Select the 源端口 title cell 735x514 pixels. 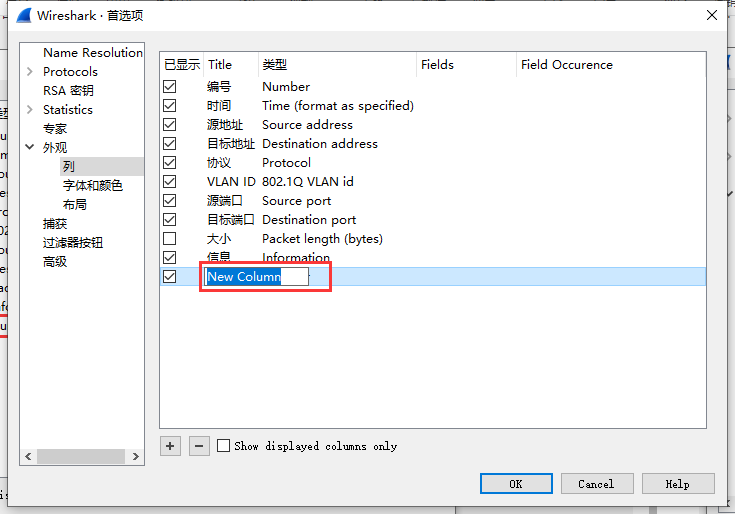(x=225, y=201)
